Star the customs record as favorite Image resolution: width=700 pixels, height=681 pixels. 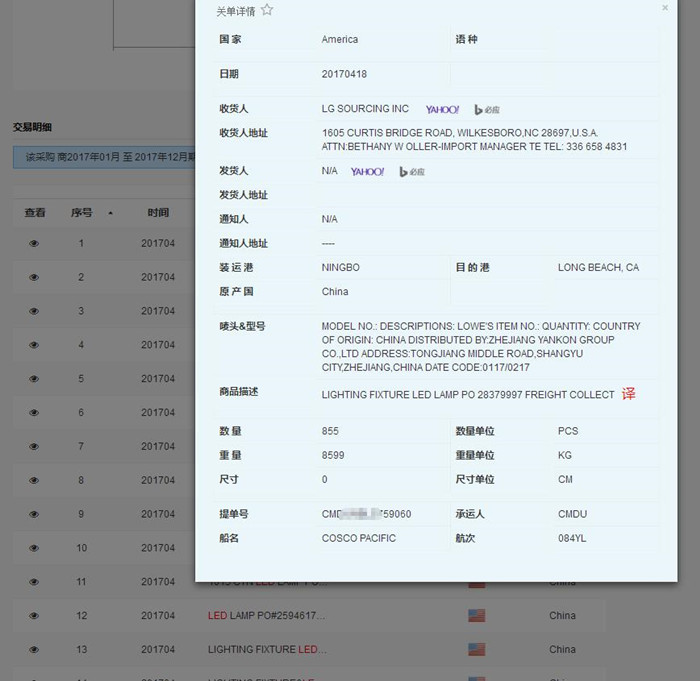click(x=267, y=10)
